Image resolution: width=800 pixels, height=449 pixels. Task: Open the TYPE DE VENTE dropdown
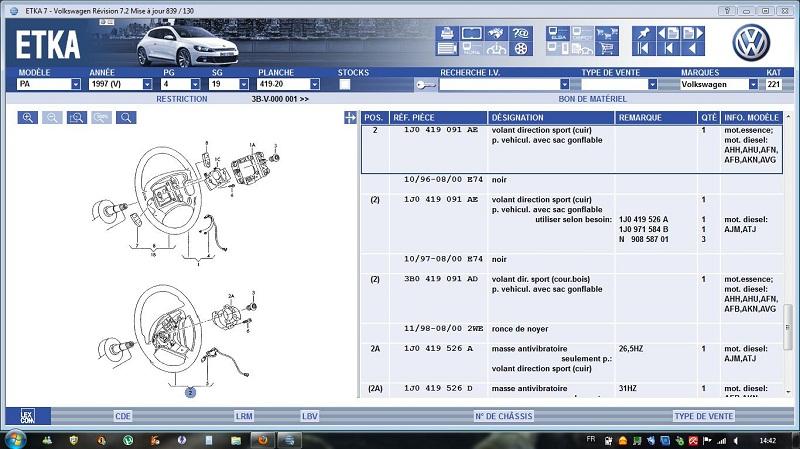pyautogui.click(x=652, y=84)
